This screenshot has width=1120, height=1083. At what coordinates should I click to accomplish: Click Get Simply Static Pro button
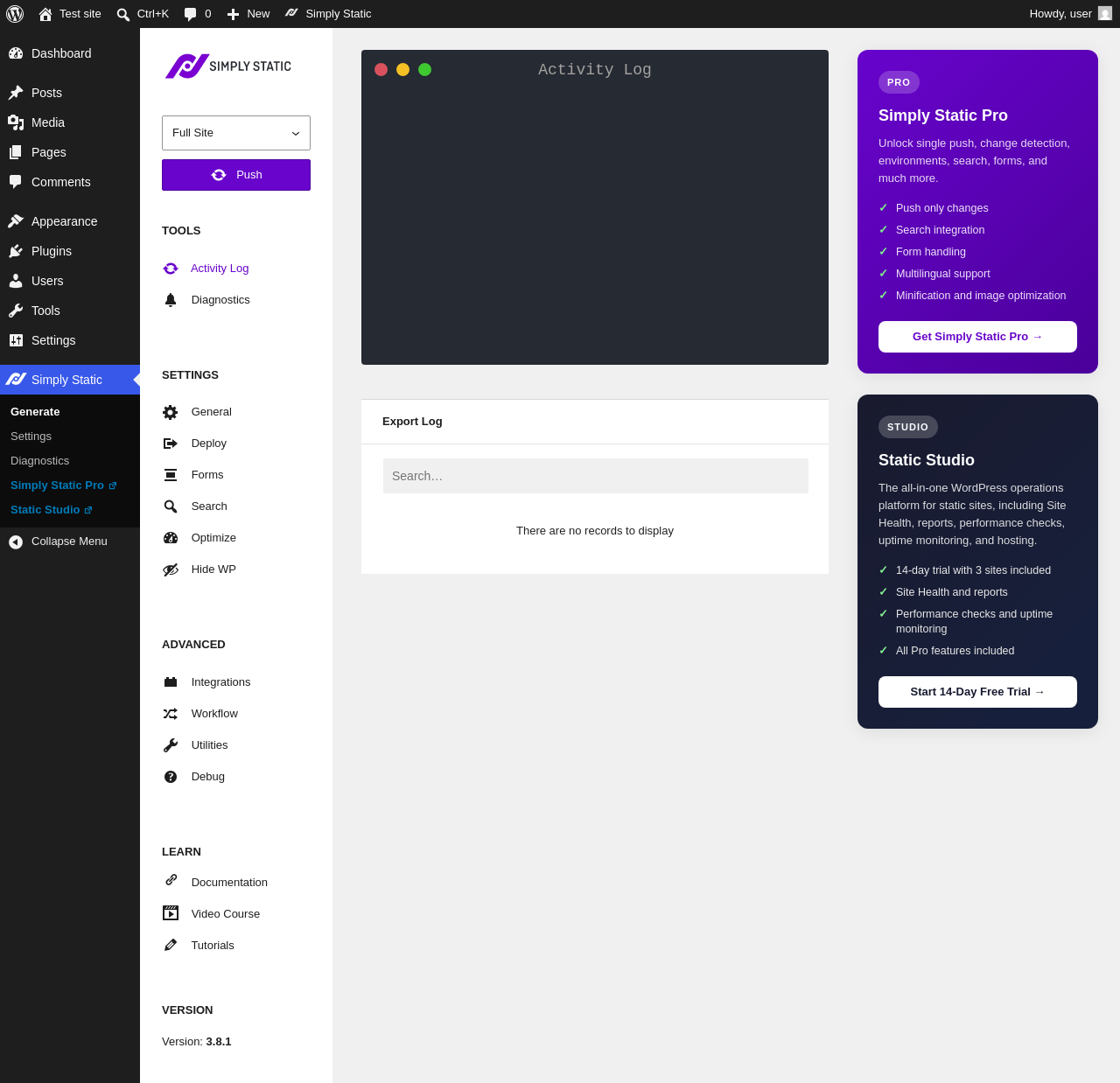point(977,337)
